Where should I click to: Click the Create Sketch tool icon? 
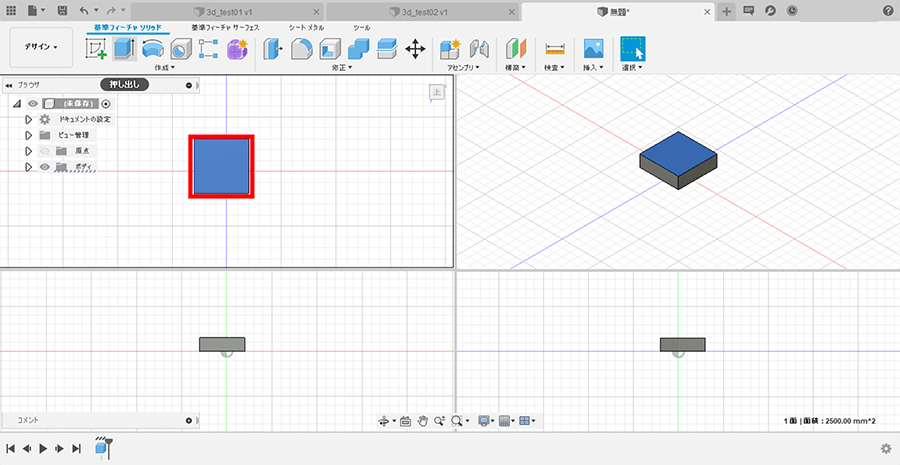point(97,48)
